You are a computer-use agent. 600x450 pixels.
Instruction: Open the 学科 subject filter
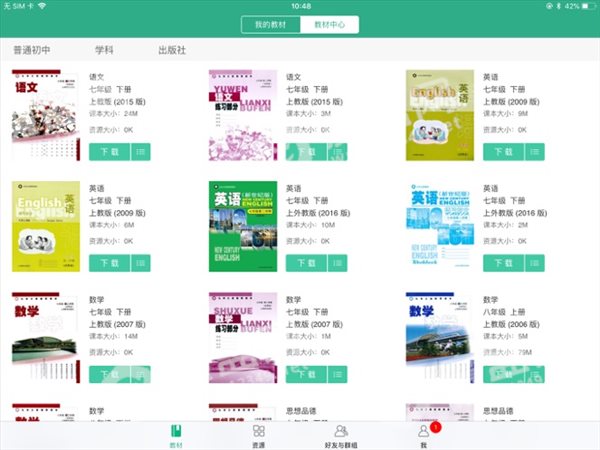[104, 50]
